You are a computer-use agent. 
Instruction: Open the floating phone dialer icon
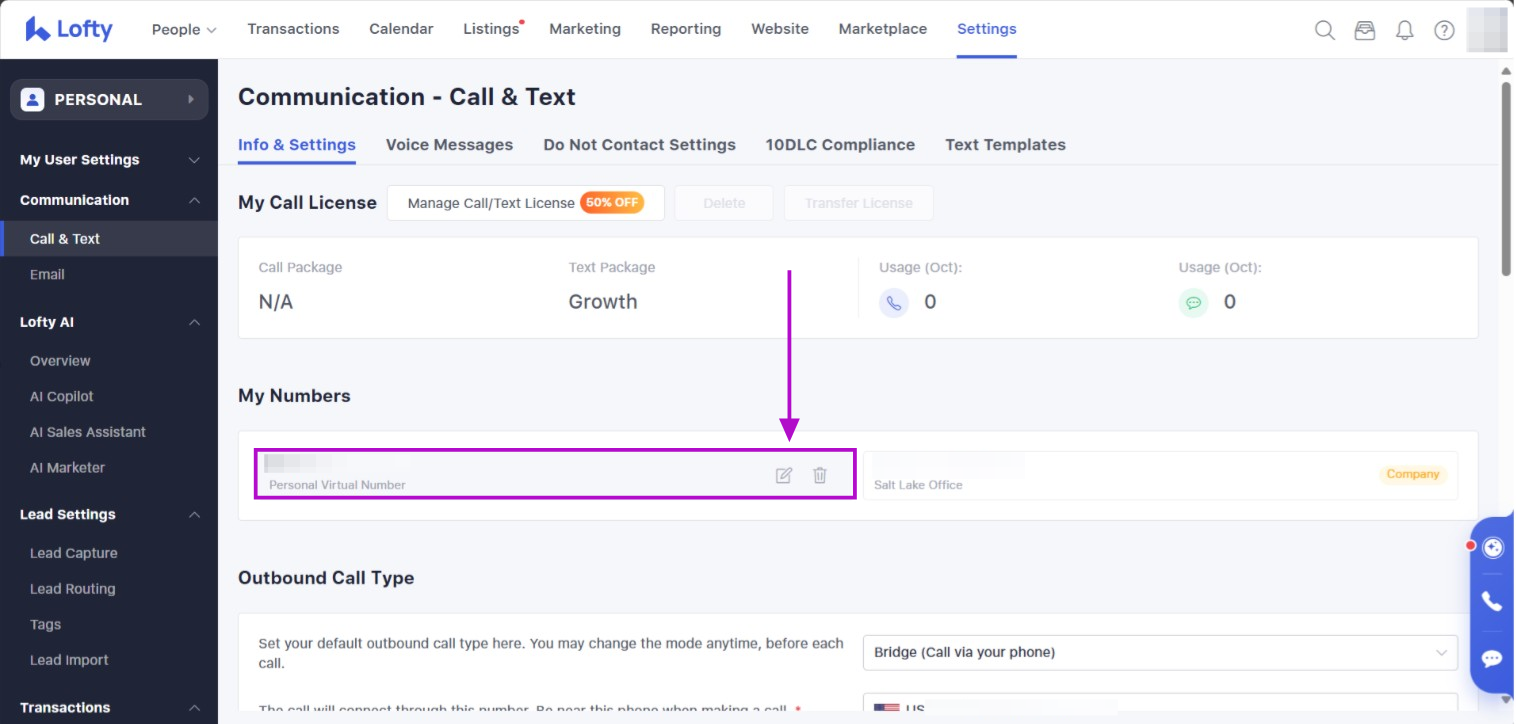tap(1492, 601)
